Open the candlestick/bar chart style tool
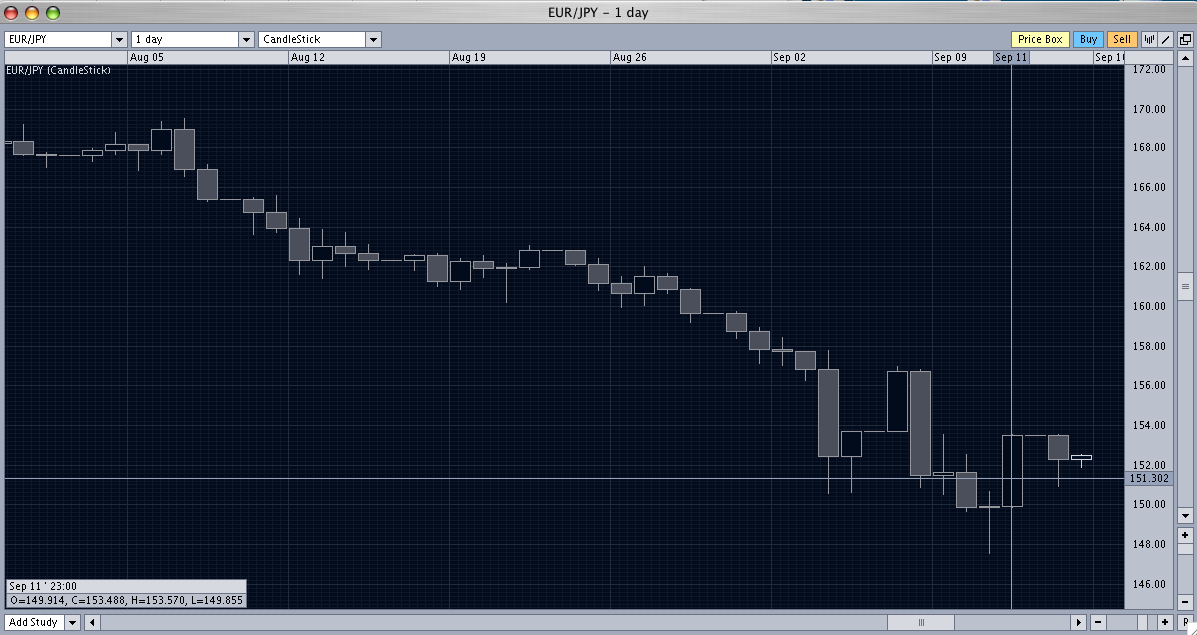Screen dimensions: 1197x635 click(x=1149, y=39)
